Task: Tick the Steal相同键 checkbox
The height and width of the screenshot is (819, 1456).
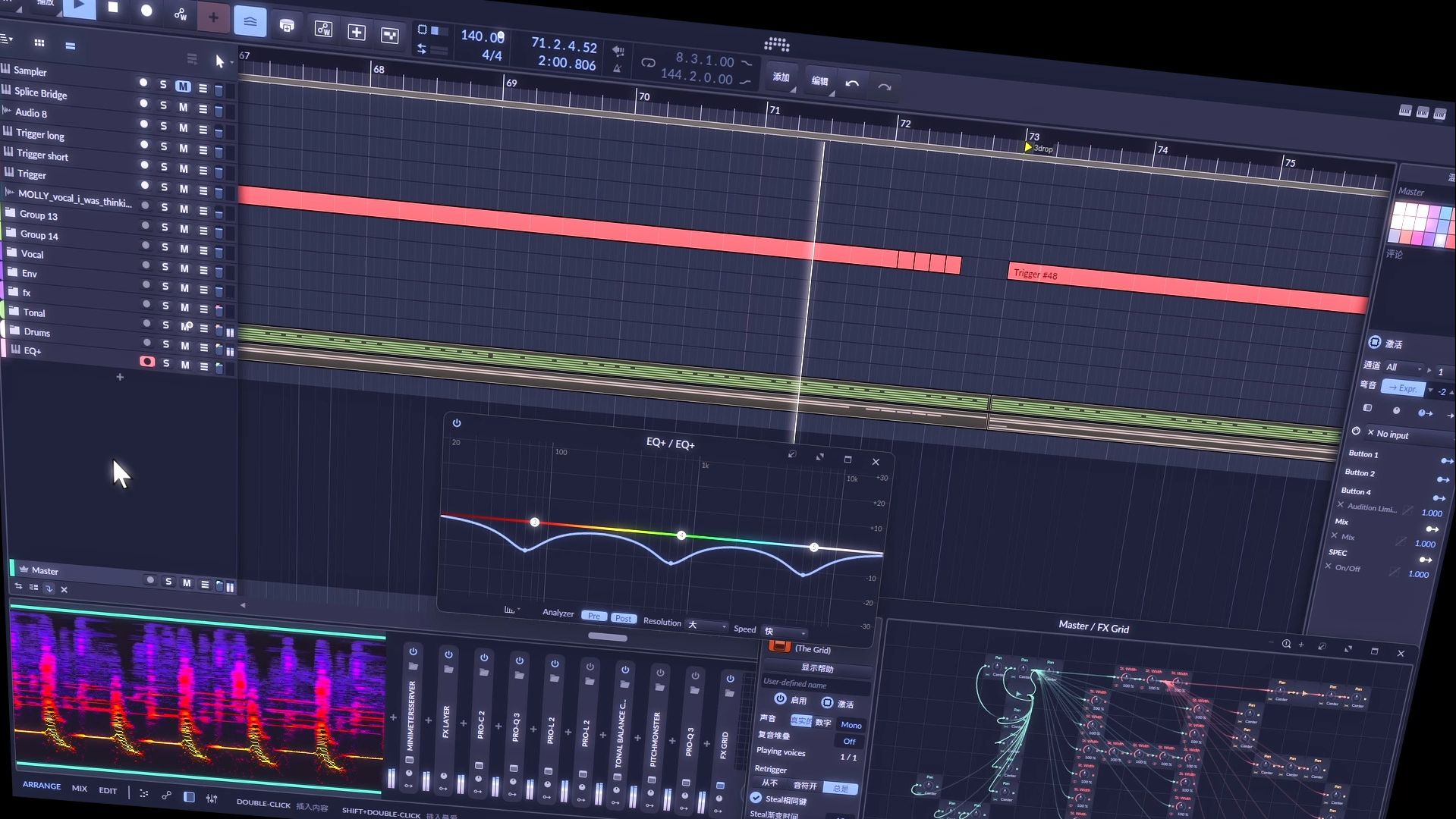Action: pos(756,798)
